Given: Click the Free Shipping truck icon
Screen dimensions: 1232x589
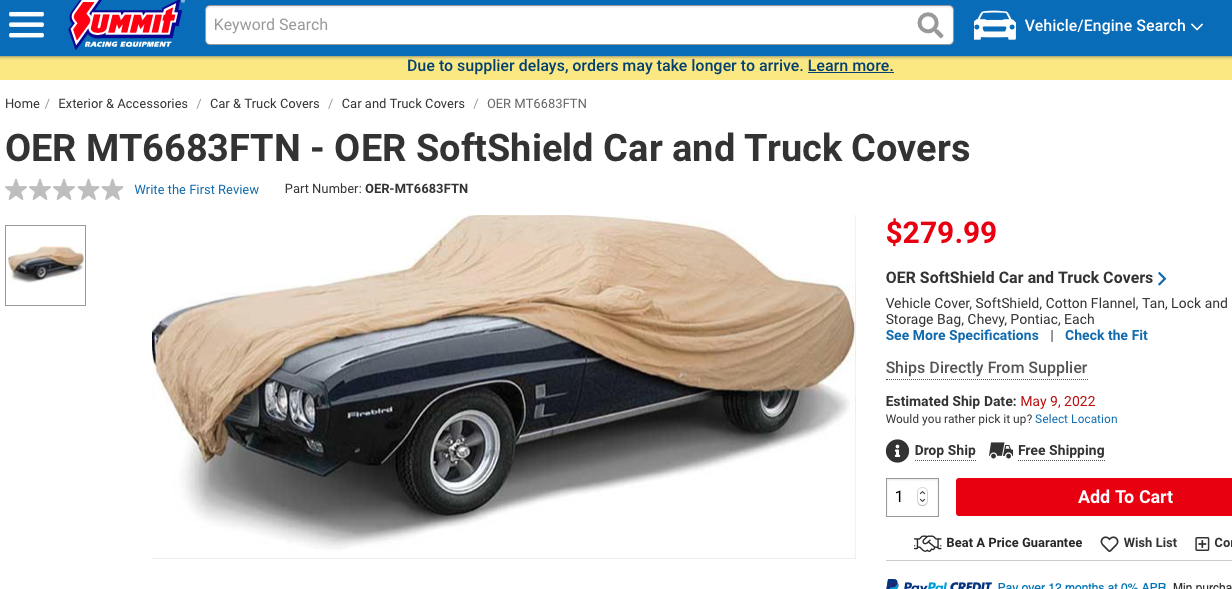Looking at the screenshot, I should pos(1001,451).
